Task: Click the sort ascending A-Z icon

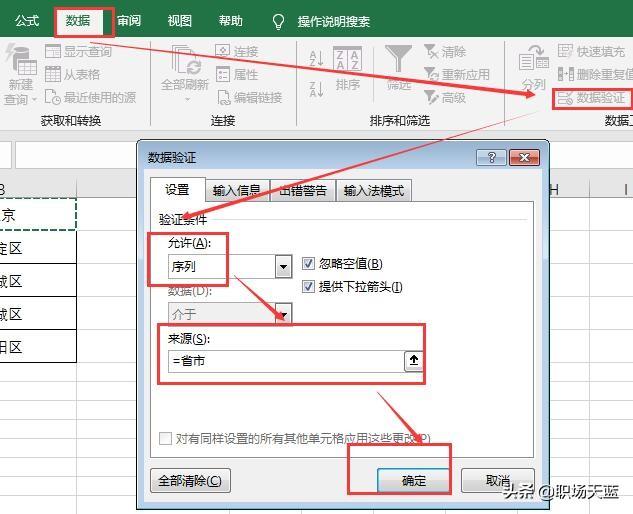Action: pos(316,59)
